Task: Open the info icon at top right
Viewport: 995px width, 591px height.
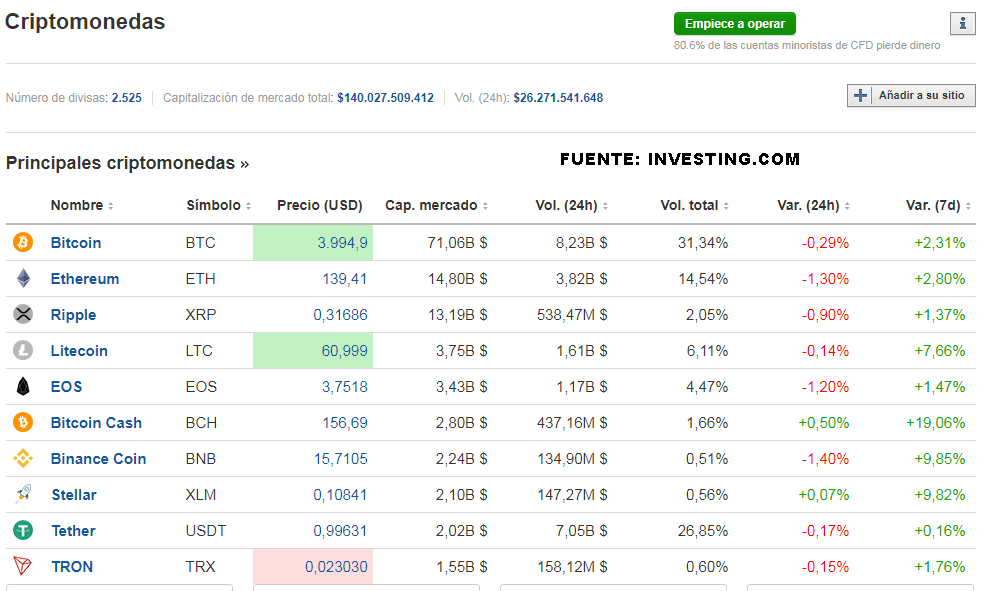Action: 962,24
